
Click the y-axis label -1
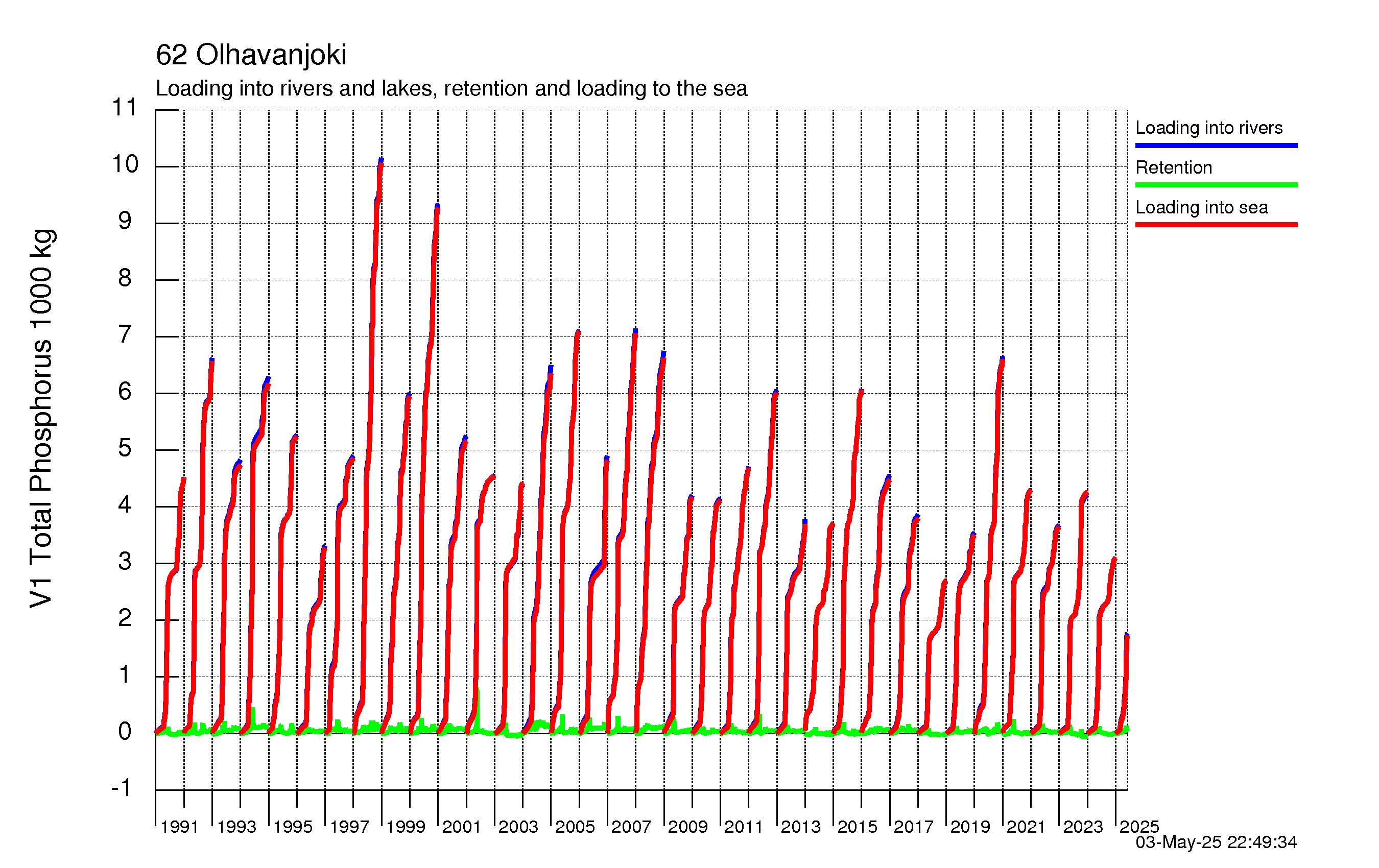point(121,788)
